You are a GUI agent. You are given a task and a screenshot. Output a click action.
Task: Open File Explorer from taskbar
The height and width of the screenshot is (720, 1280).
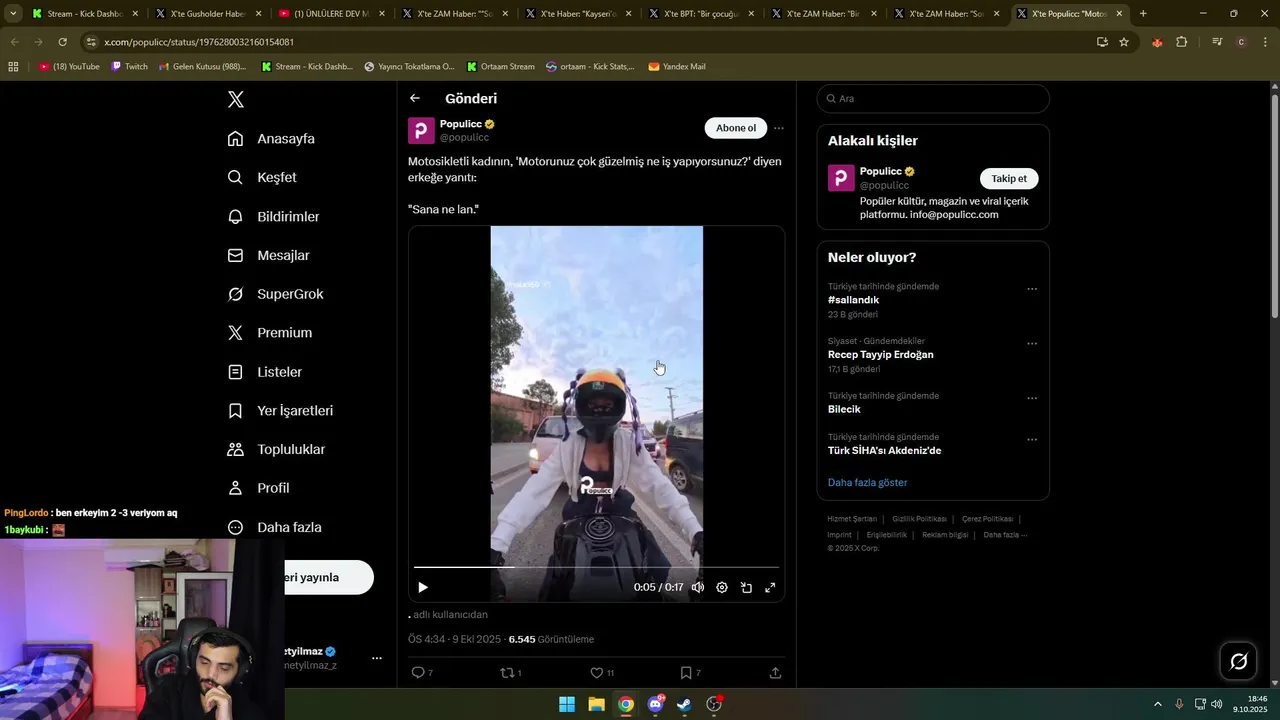(596, 704)
